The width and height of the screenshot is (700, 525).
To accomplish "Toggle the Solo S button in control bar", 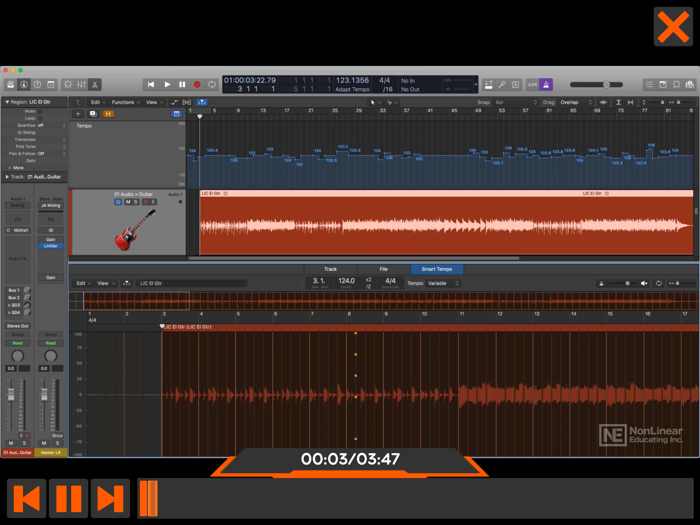I will pos(516,84).
